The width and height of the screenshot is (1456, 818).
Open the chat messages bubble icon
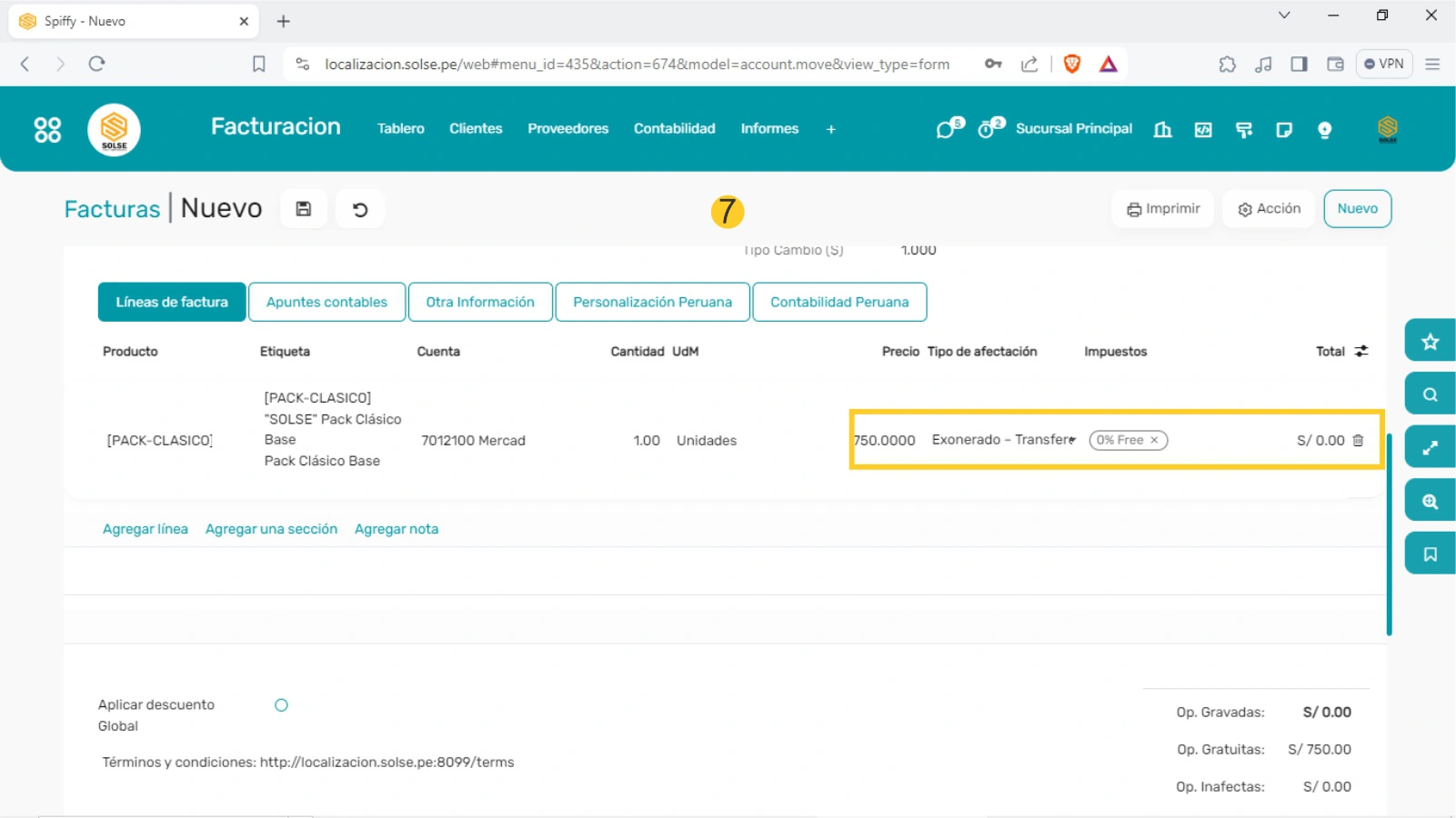click(x=947, y=129)
